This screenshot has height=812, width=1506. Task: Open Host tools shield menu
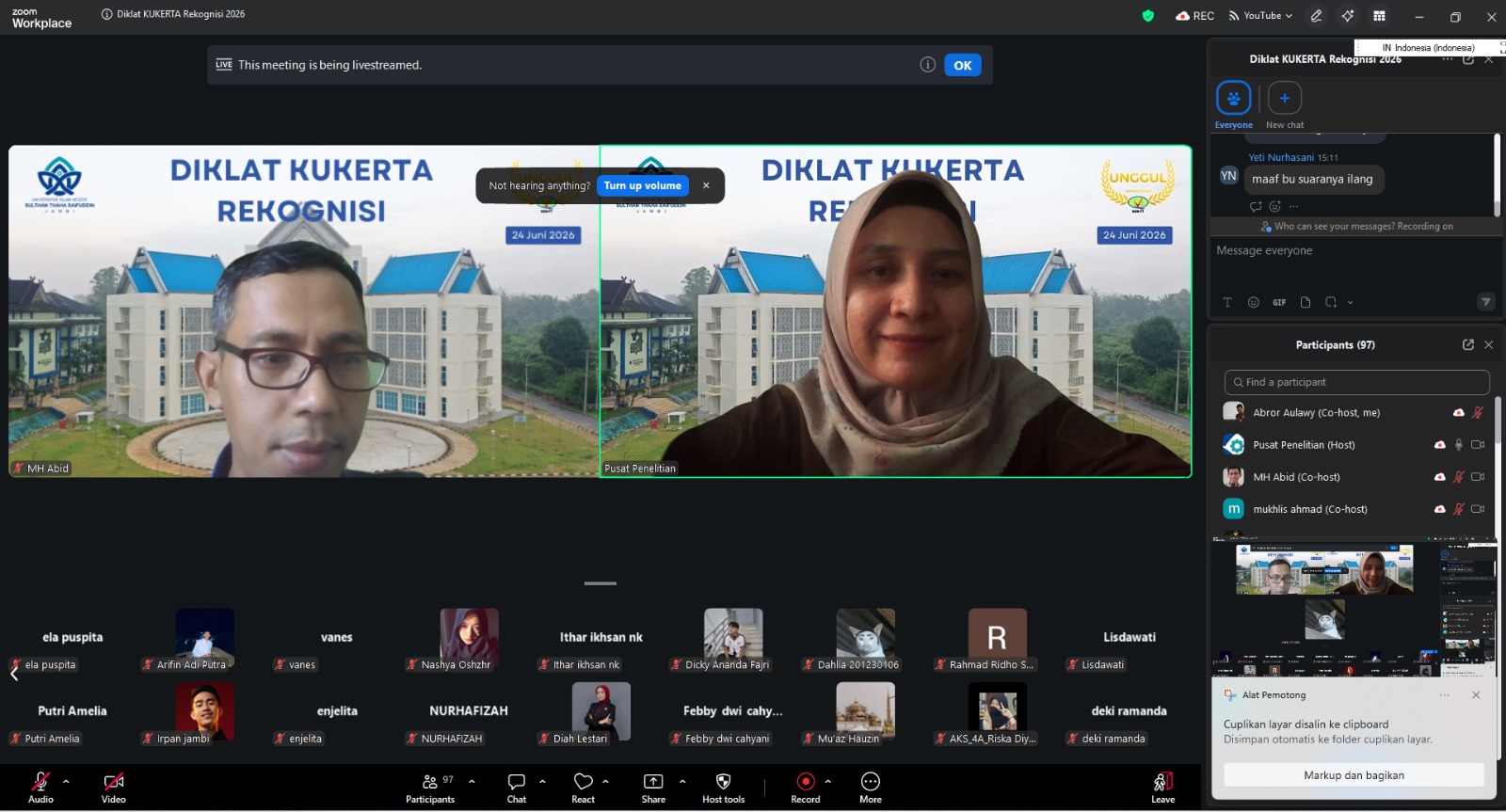[723, 787]
